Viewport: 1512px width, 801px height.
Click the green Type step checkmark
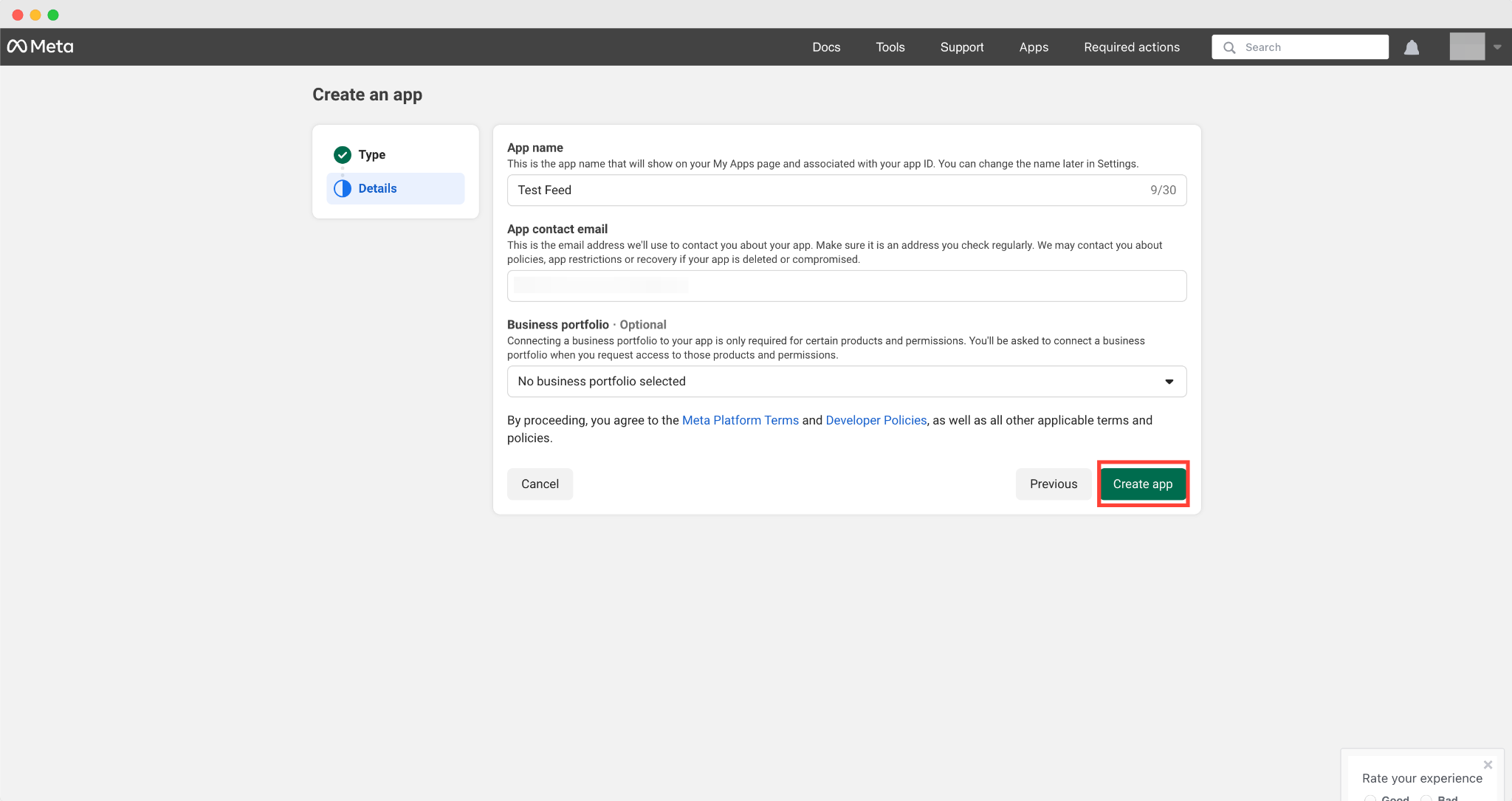click(x=343, y=154)
